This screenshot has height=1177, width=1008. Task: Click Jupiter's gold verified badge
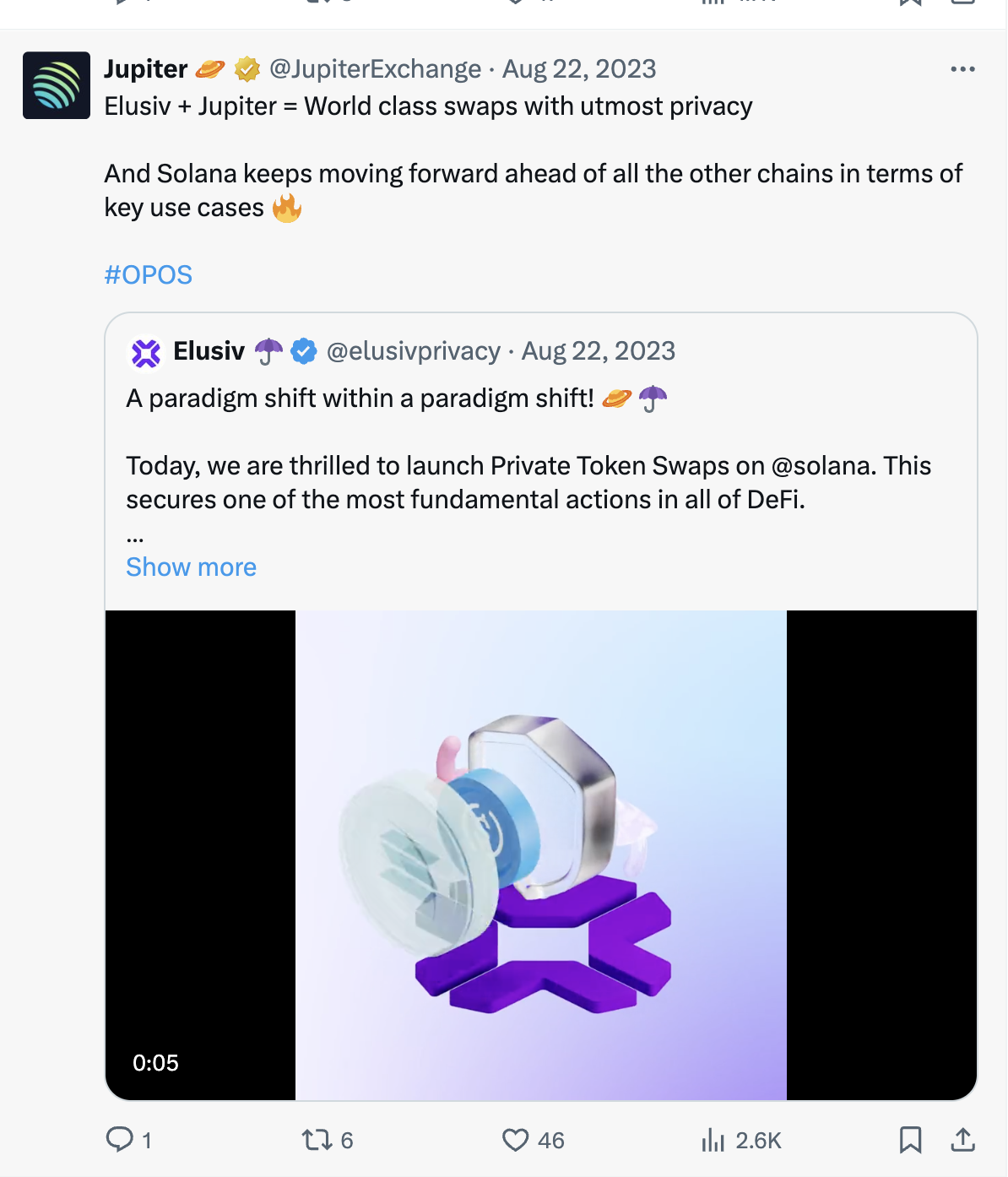pos(247,69)
